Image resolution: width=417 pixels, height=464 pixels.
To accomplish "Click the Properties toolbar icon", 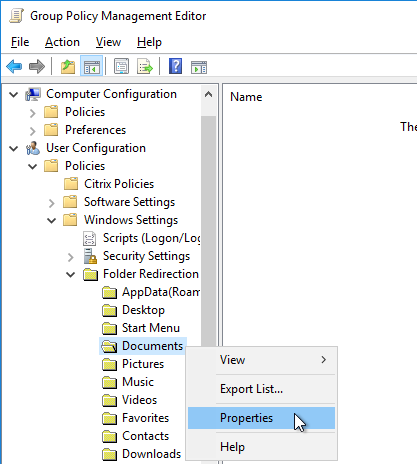I will pos(121,67).
